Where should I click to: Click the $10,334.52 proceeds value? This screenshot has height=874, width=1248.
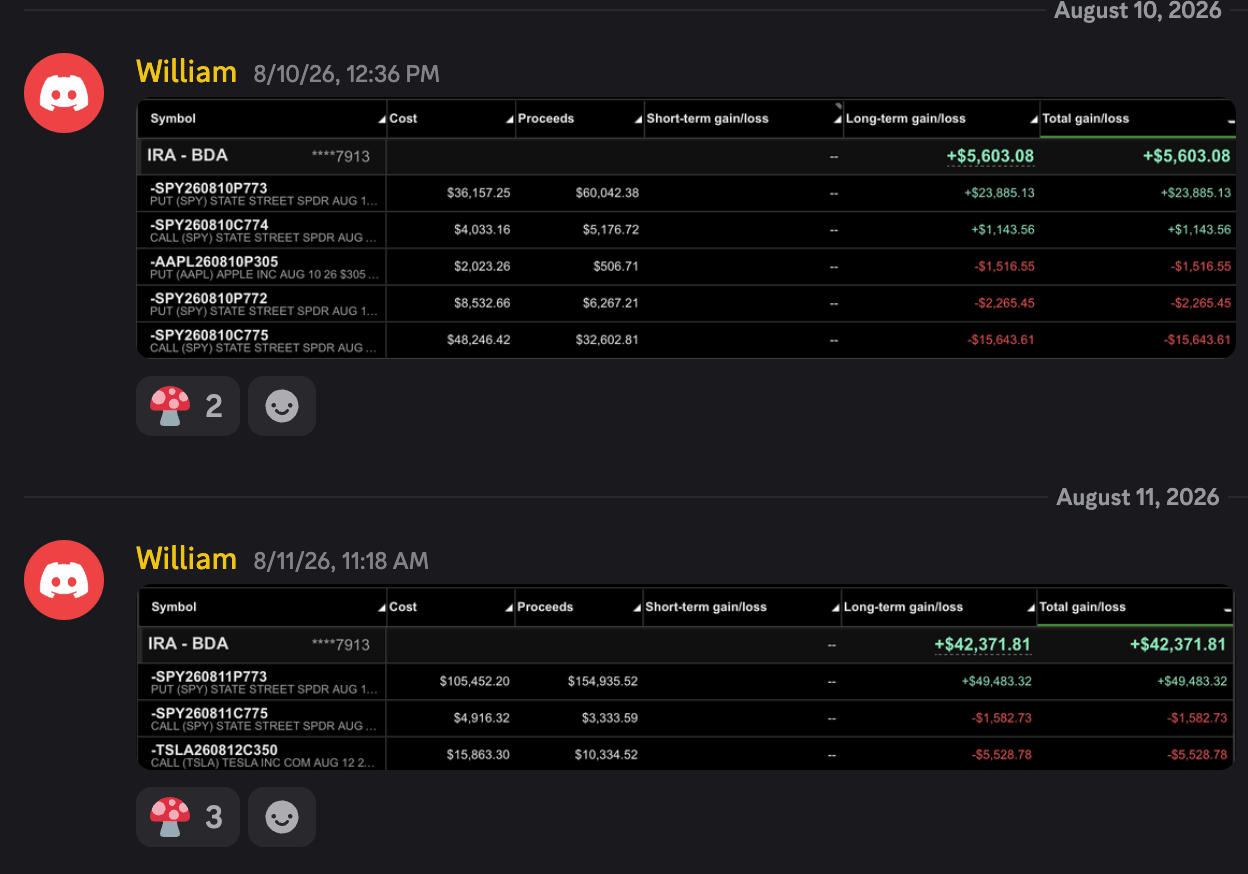(x=606, y=755)
